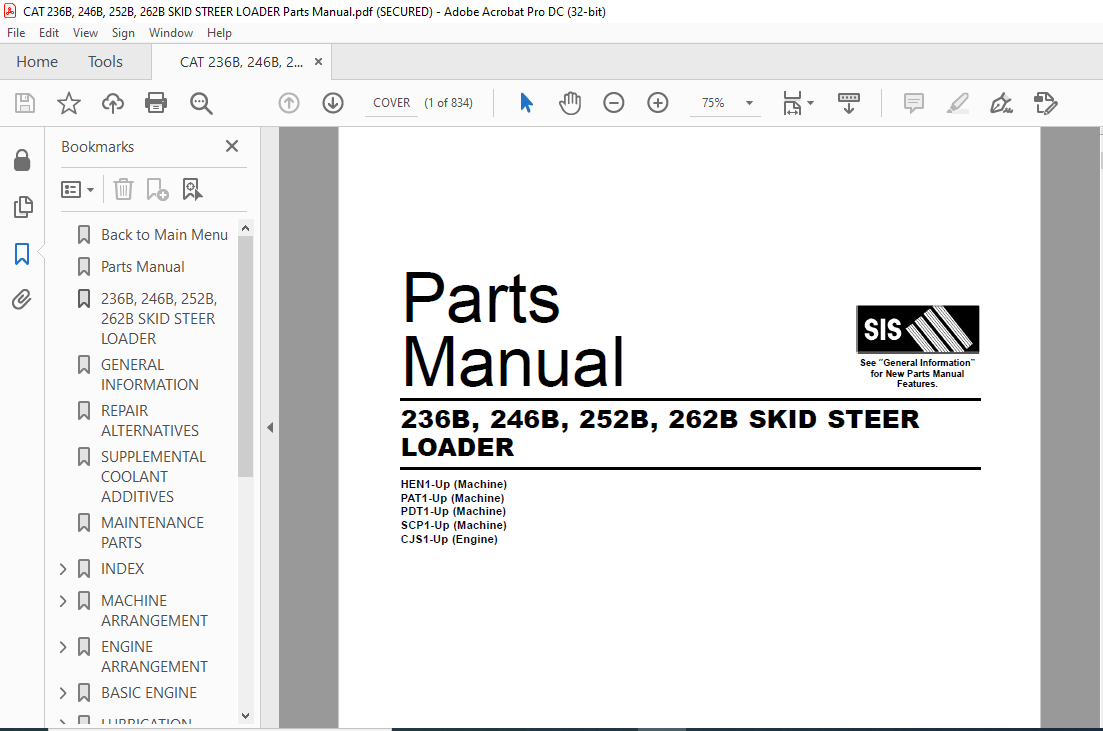Activate the hand pan tool
Image resolution: width=1103 pixels, height=731 pixels.
570,103
